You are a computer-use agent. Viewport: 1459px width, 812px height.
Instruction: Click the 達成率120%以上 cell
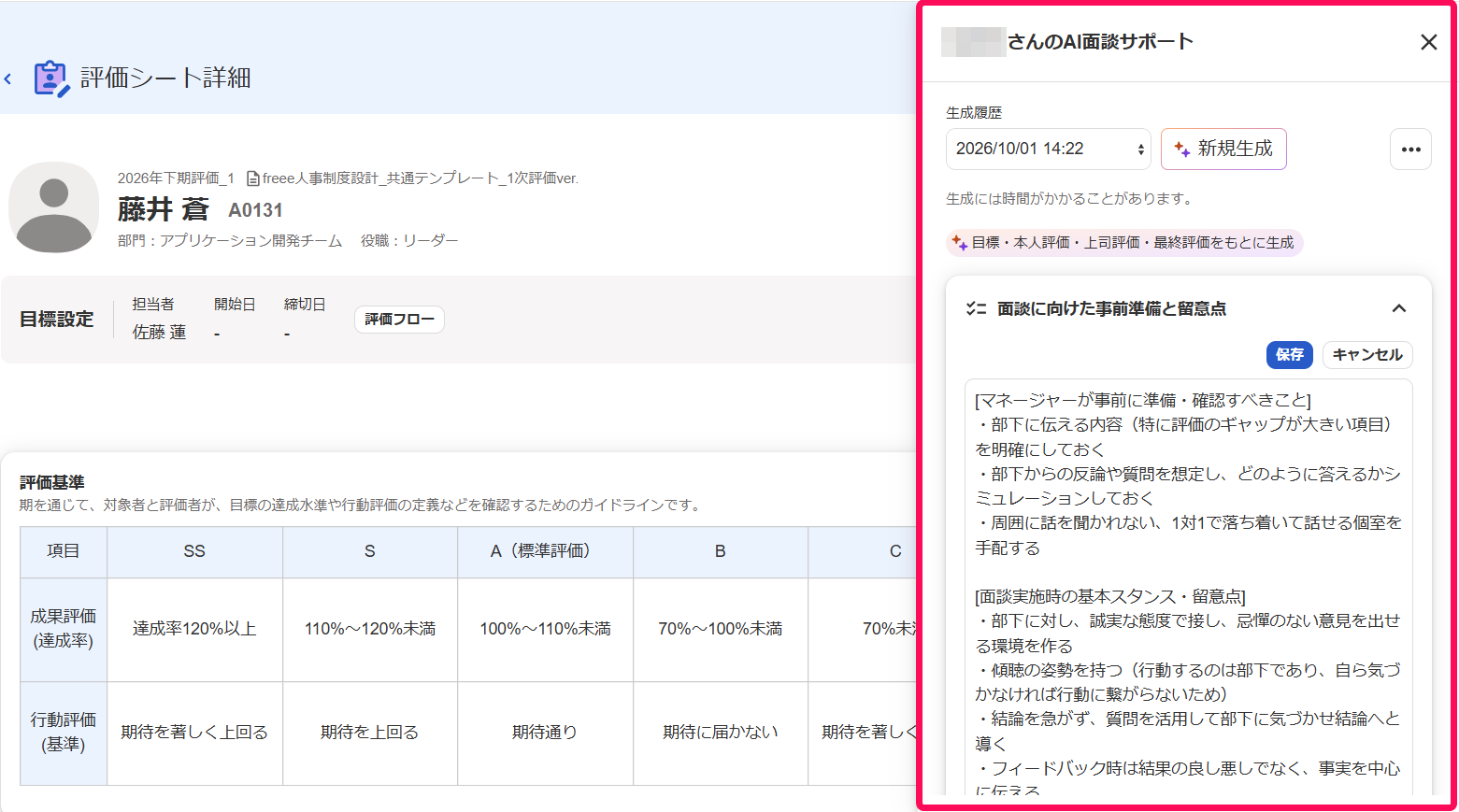click(194, 630)
